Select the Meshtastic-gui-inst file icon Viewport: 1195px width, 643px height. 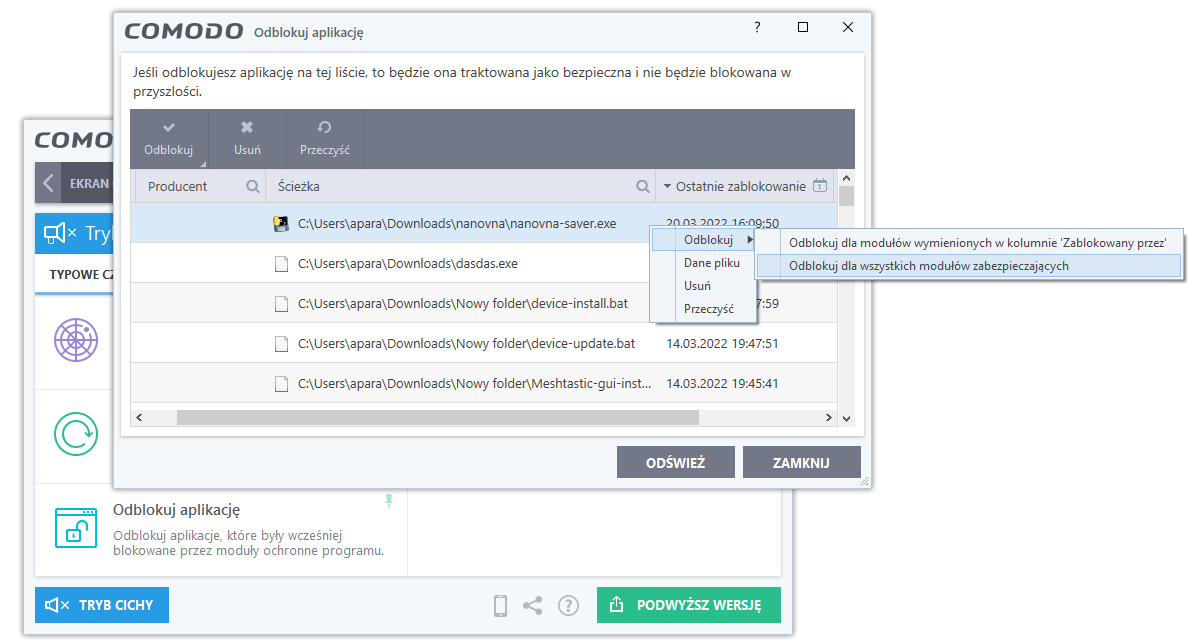[x=281, y=384]
